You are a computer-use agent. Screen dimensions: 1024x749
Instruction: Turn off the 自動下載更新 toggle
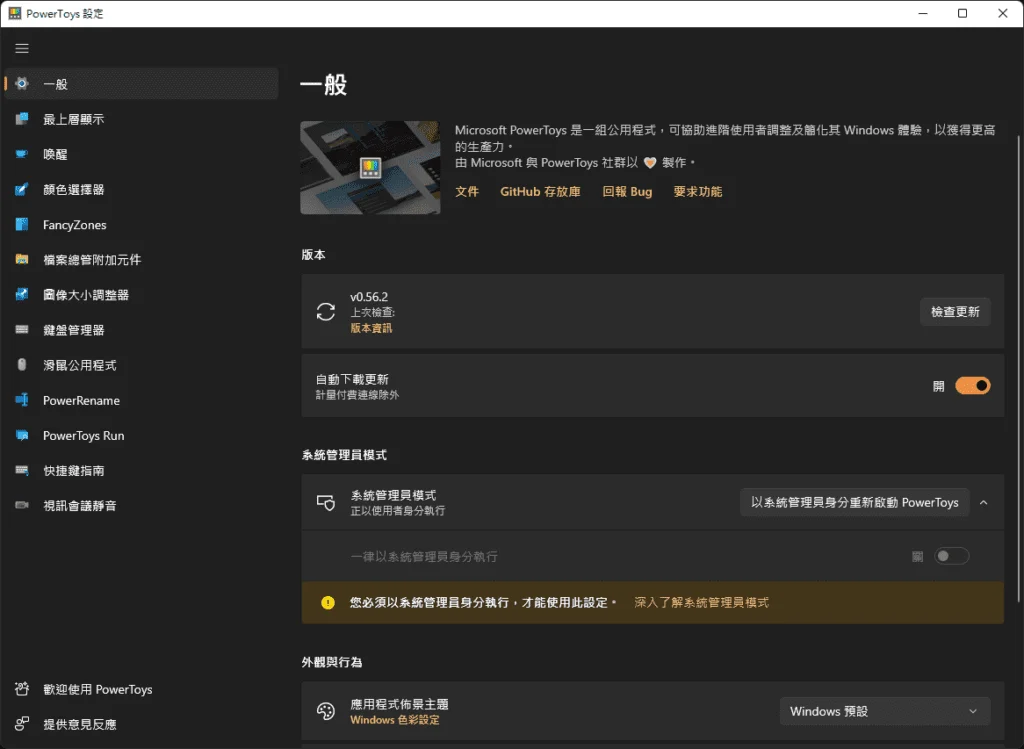coord(972,386)
